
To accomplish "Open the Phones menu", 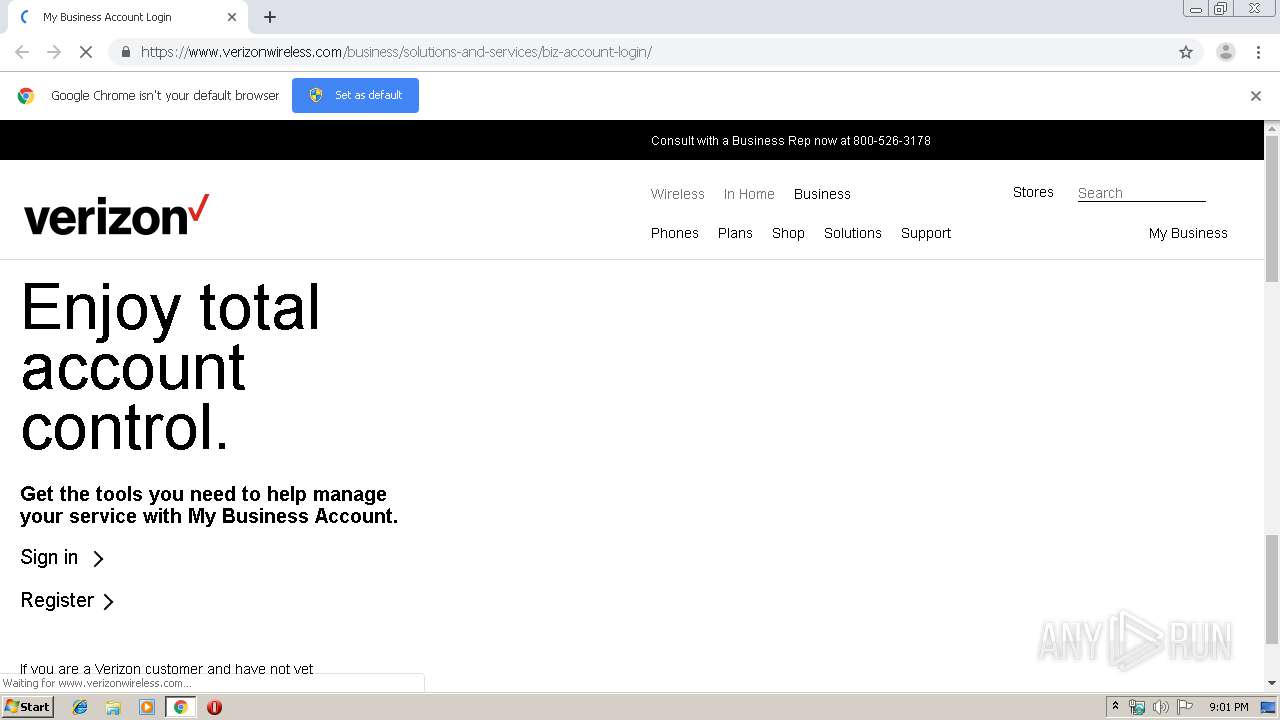I will (x=675, y=233).
